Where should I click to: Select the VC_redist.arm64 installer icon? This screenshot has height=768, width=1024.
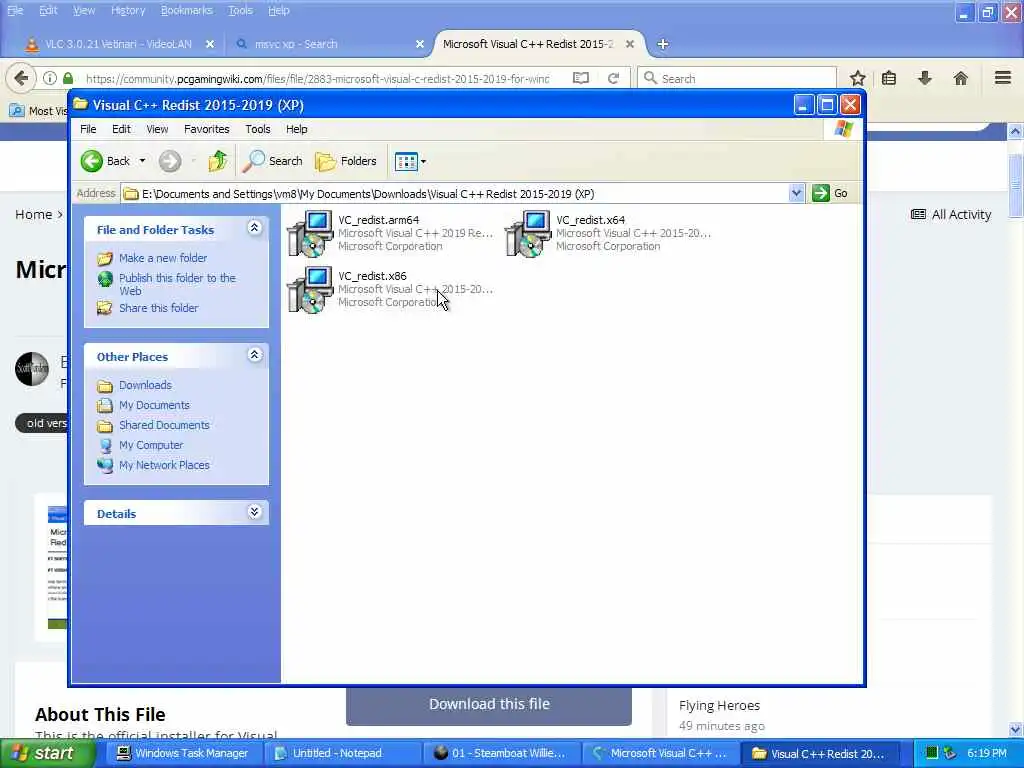point(310,233)
